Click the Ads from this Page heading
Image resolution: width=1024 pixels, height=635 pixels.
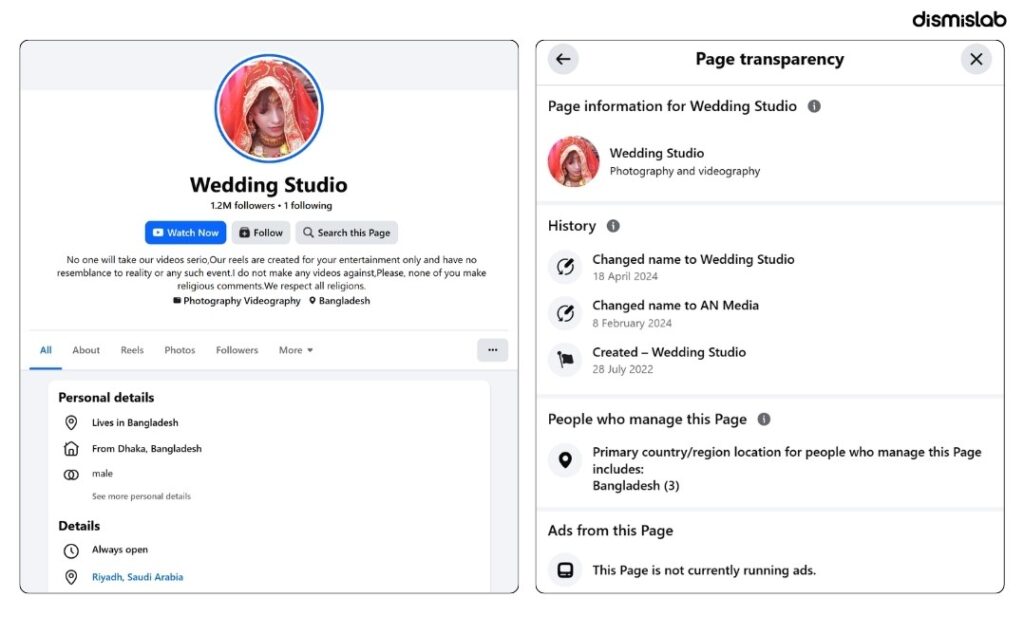click(x=610, y=530)
